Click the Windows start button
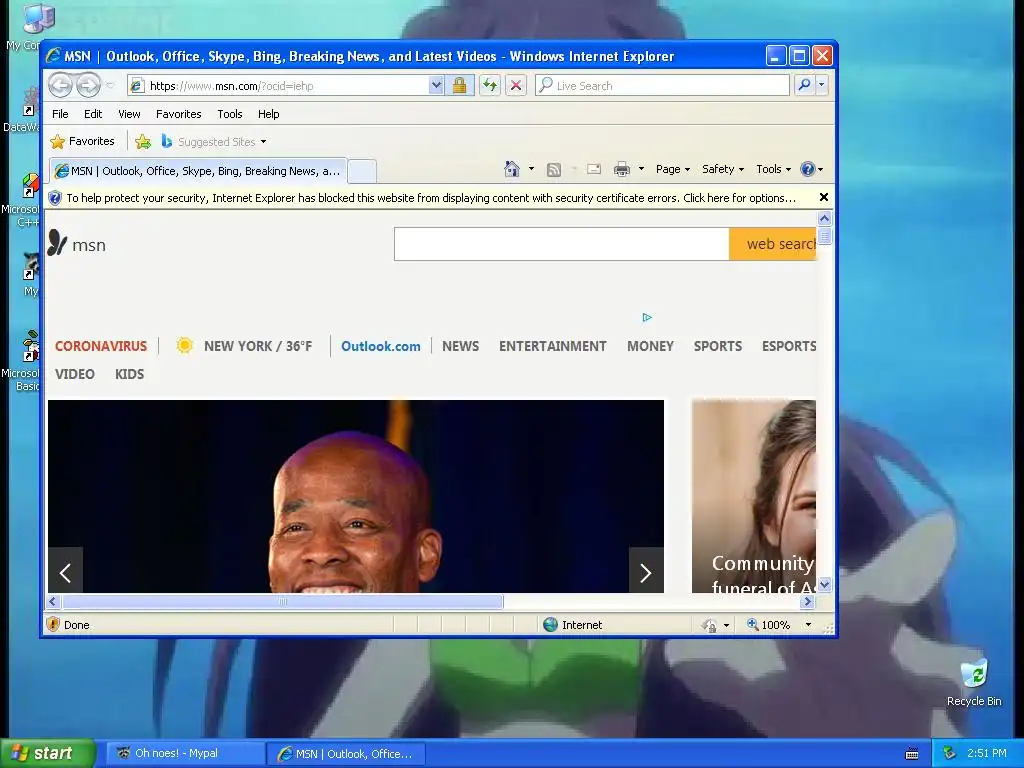This screenshot has height=768, width=1024. [47, 753]
